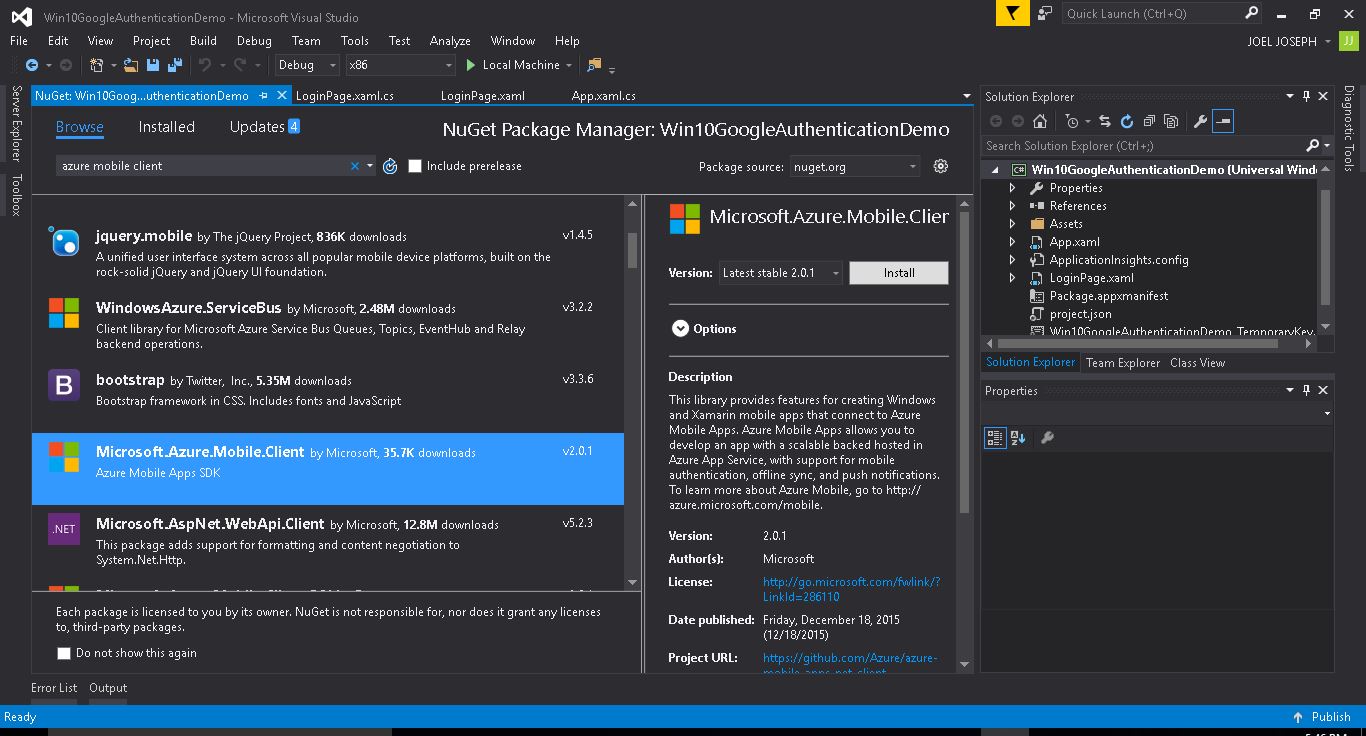Save the current file with the disk icon
The image size is (1366, 736).
tap(153, 65)
